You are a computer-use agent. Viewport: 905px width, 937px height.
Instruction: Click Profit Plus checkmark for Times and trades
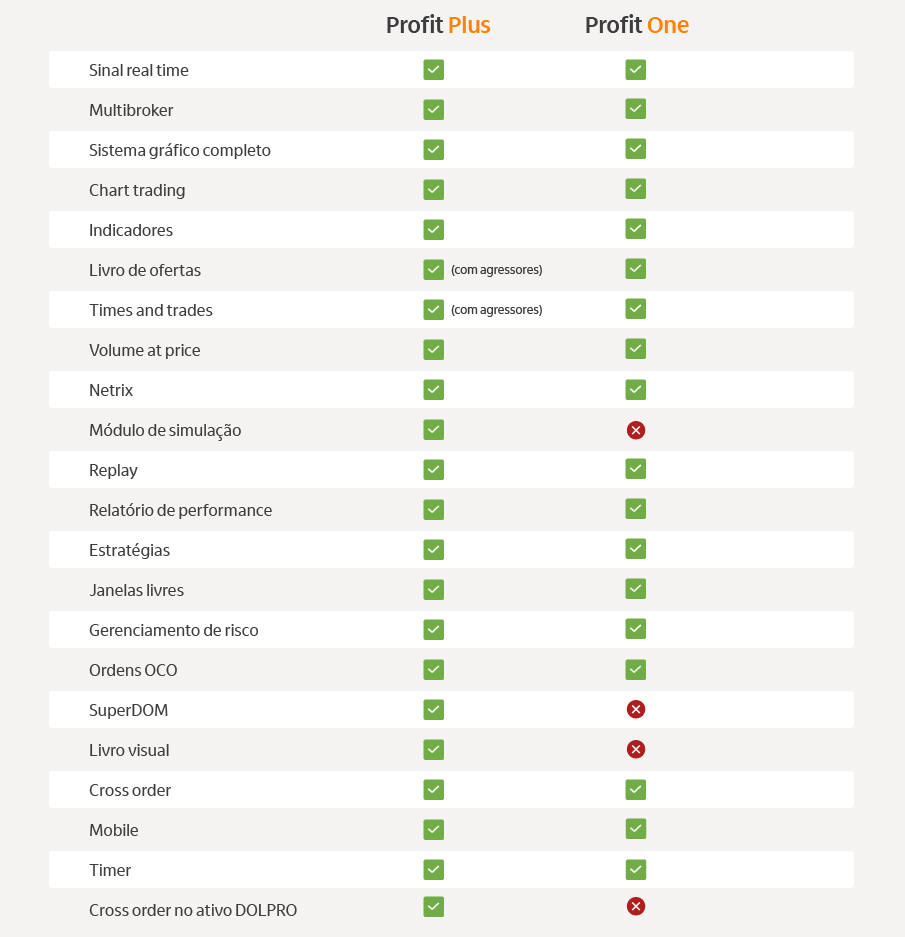(433, 309)
